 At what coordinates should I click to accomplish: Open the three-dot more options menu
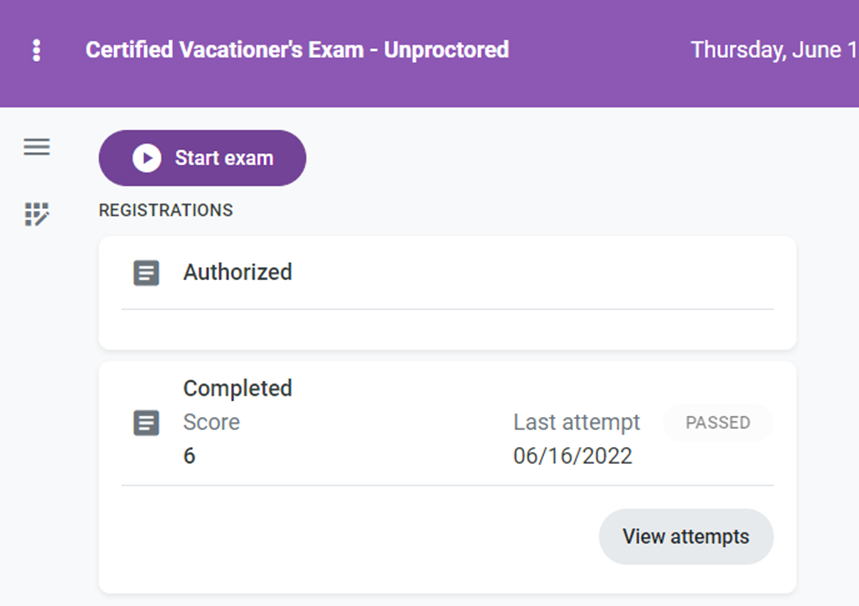pyautogui.click(x=36, y=50)
